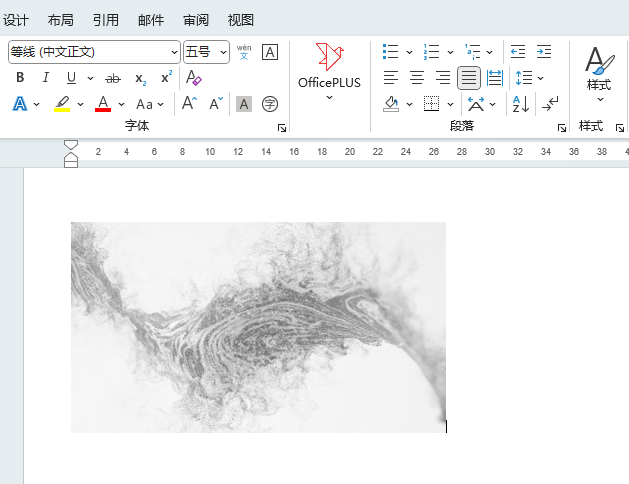This screenshot has height=484, width=629.
Task: Open font name combo box
Action: 94,52
